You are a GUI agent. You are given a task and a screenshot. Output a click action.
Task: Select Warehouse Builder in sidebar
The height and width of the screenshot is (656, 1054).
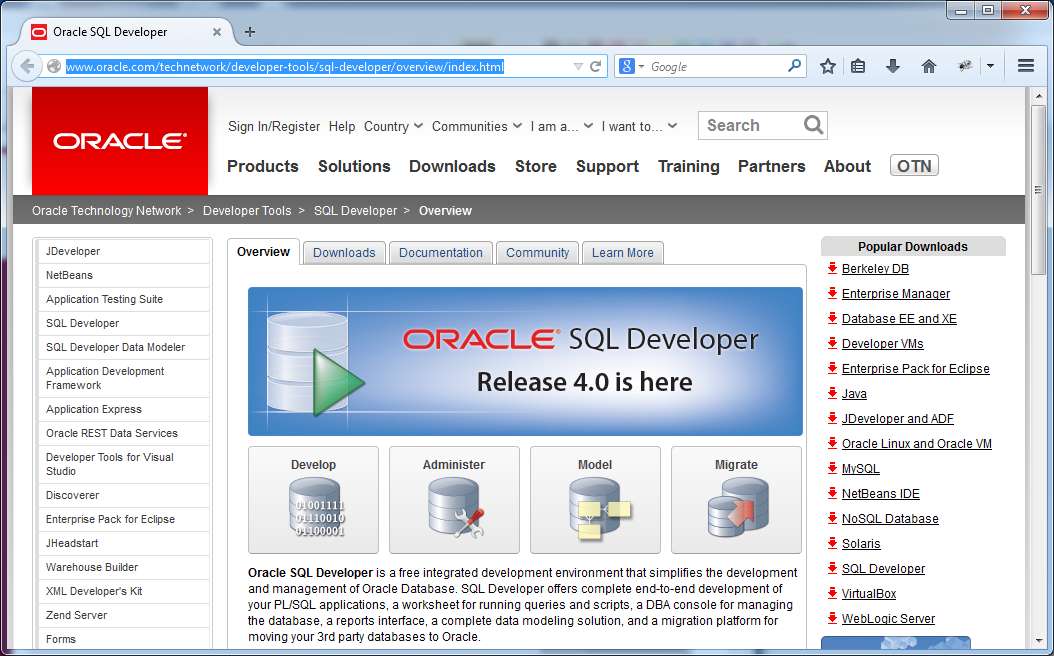124,567
